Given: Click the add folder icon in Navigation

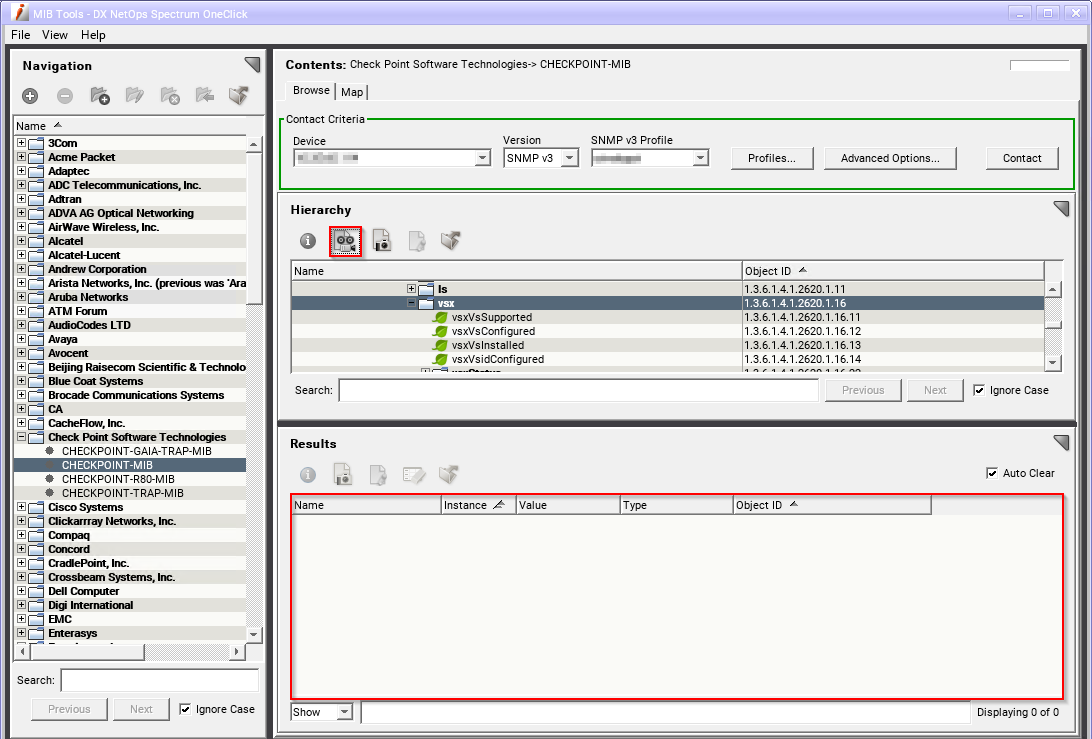Looking at the screenshot, I should point(100,96).
